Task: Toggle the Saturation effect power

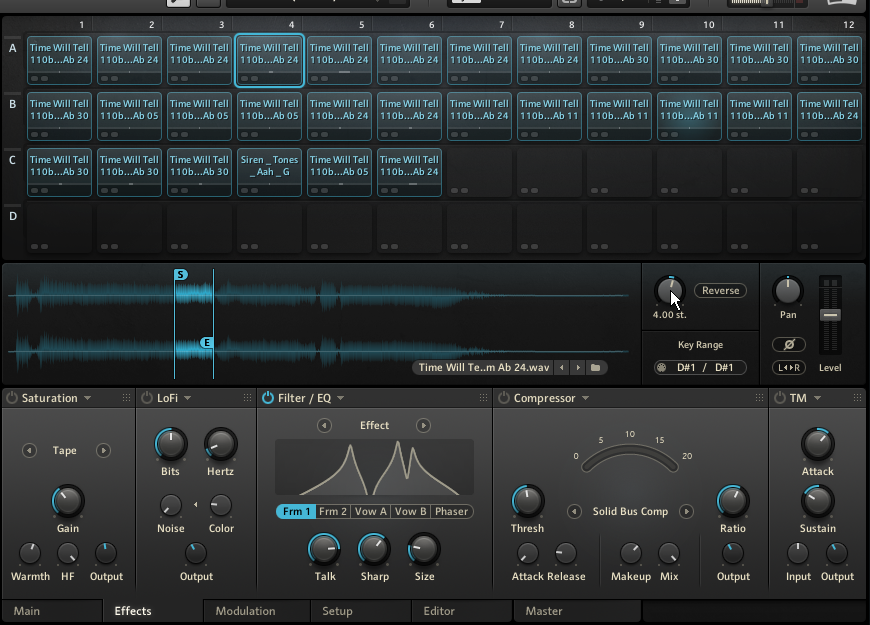Action: [12, 398]
